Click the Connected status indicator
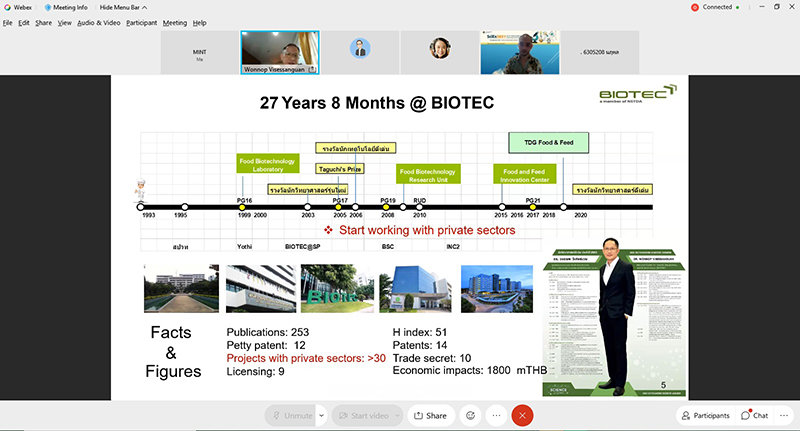The image size is (800, 431). click(712, 7)
